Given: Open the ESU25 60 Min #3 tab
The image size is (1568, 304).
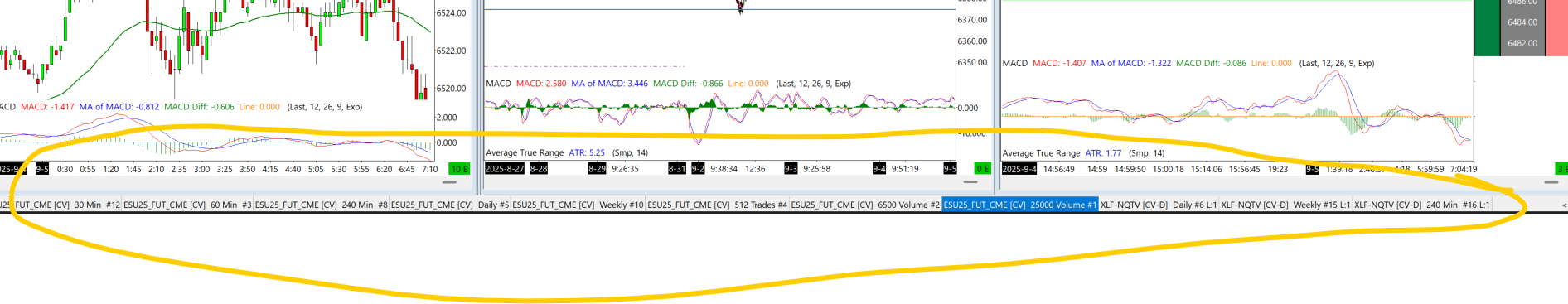Looking at the screenshot, I should [x=187, y=205].
